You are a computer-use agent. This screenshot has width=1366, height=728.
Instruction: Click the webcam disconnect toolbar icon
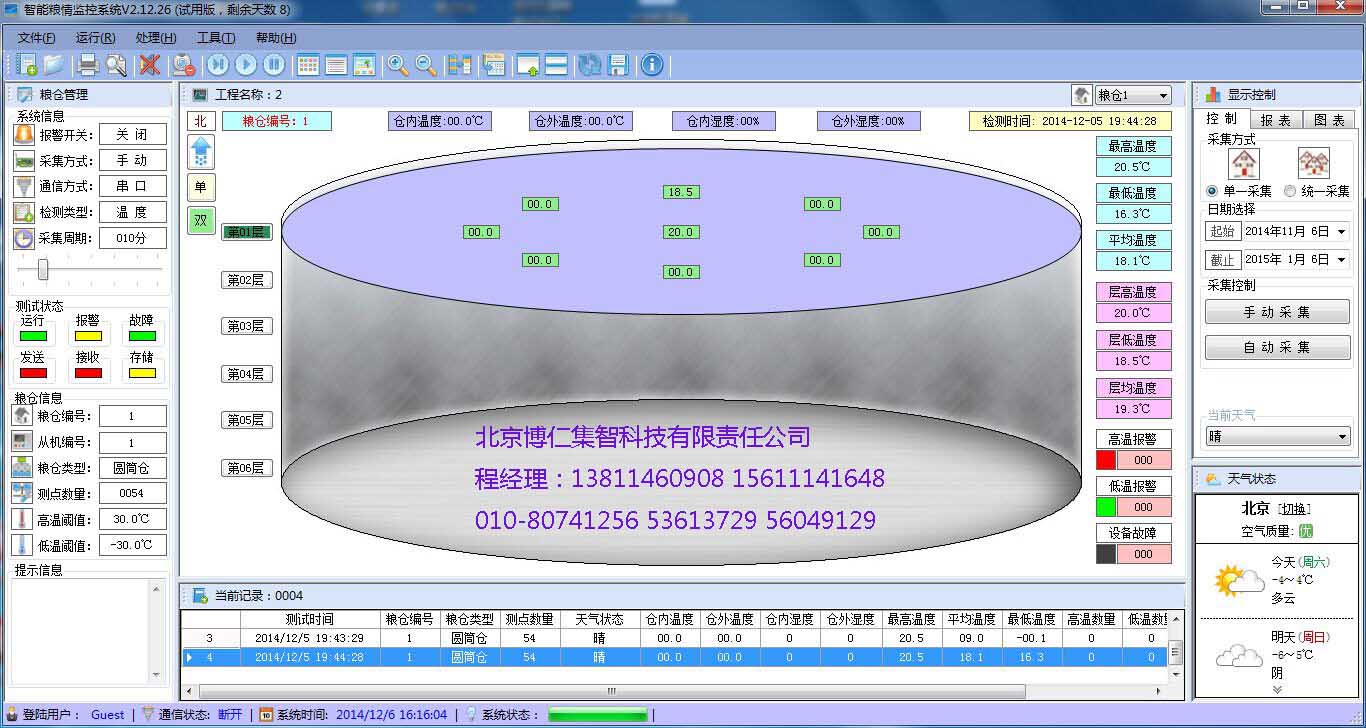click(183, 65)
